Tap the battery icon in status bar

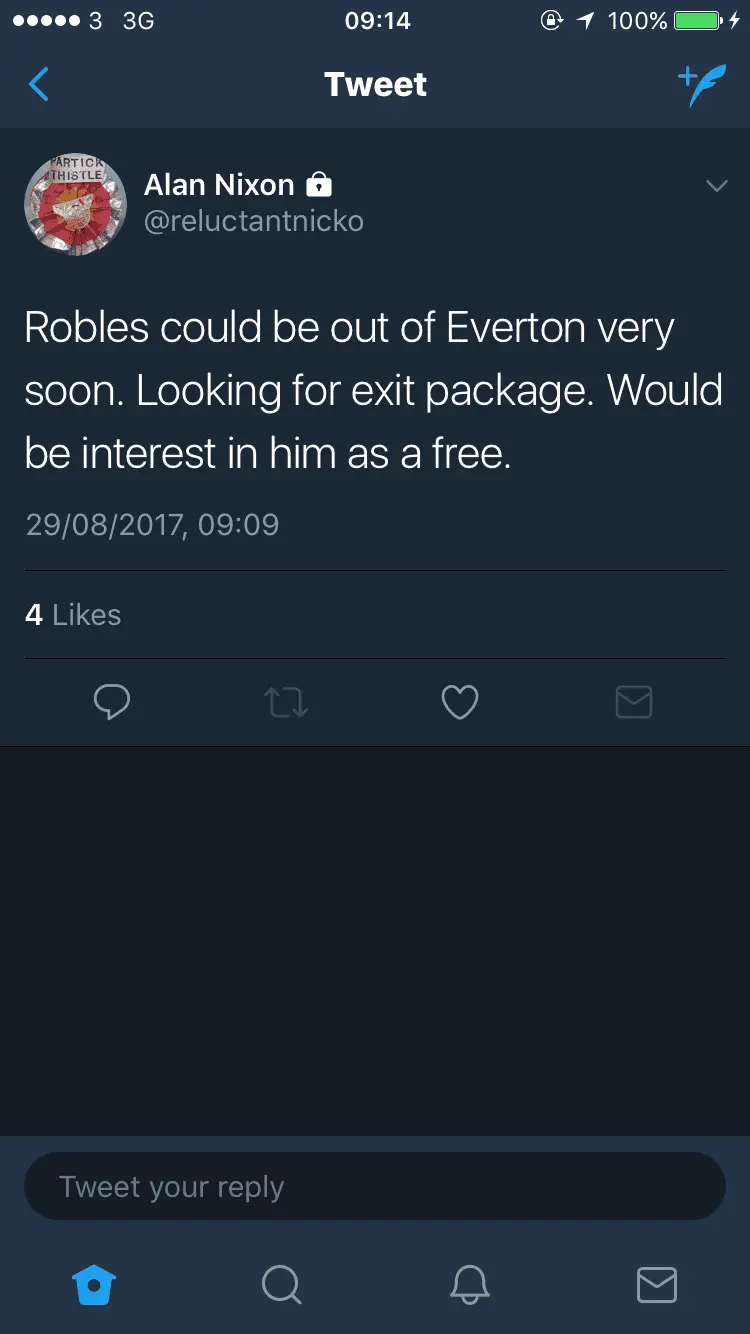point(698,20)
